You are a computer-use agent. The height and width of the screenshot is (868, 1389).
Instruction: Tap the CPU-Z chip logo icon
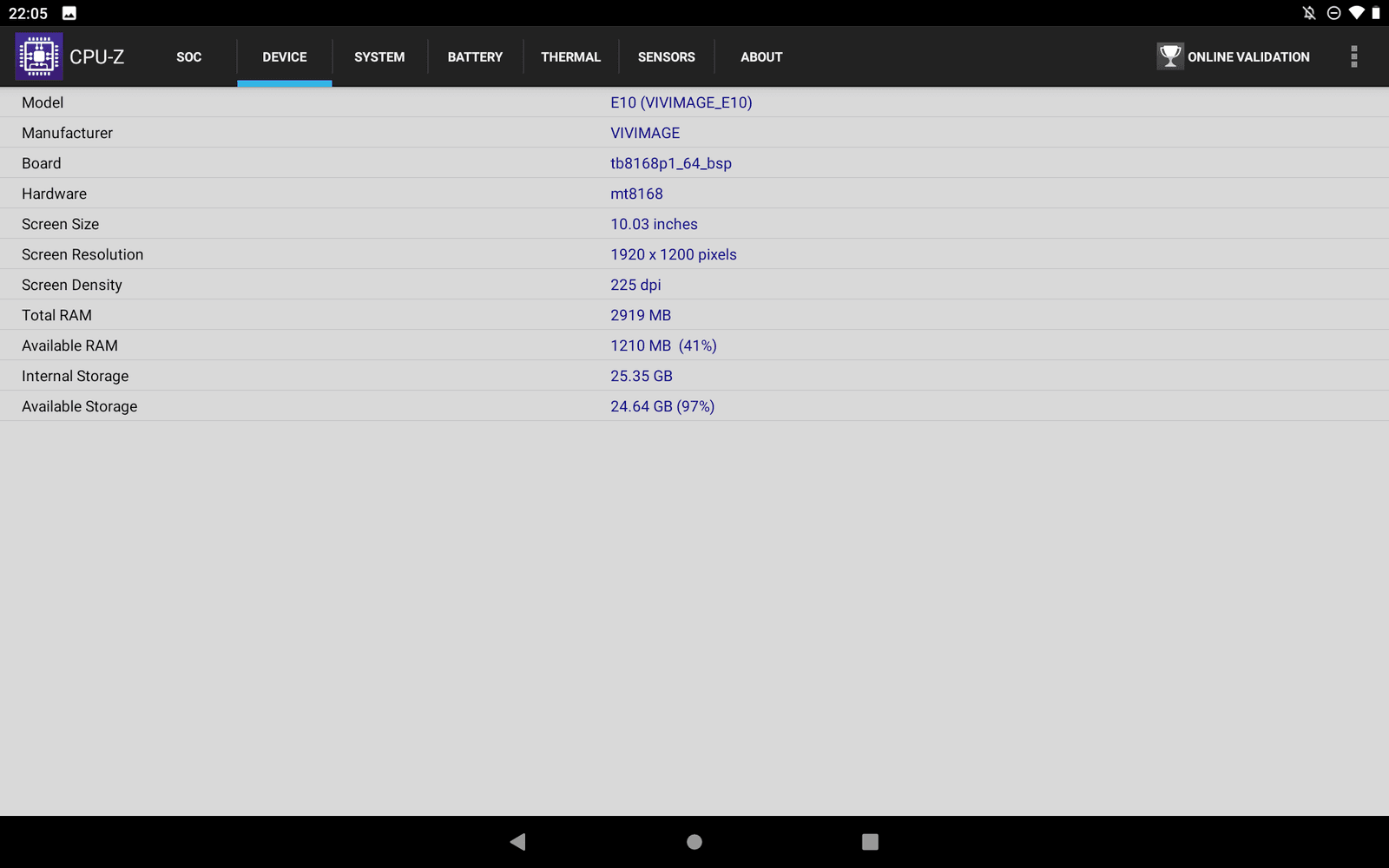(x=39, y=56)
